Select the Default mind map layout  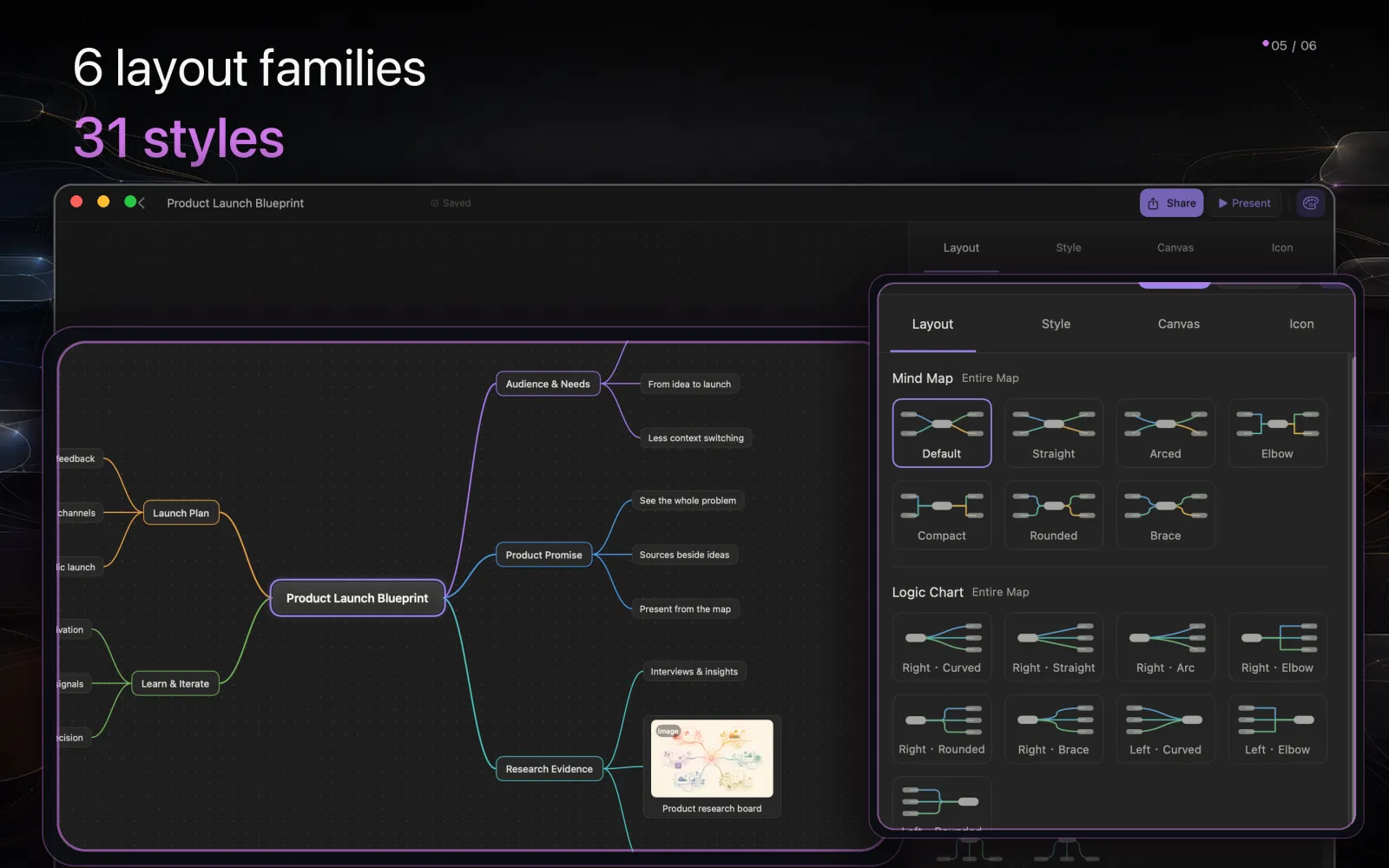coord(942,433)
